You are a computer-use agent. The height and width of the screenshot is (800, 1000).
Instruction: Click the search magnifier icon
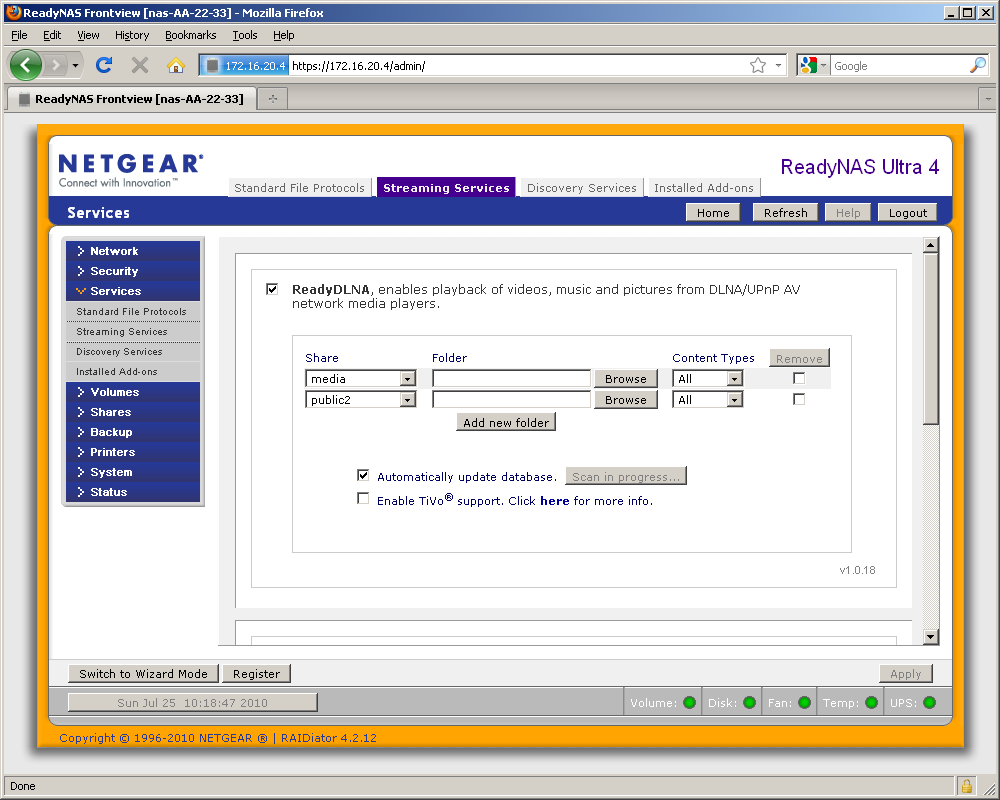point(978,65)
